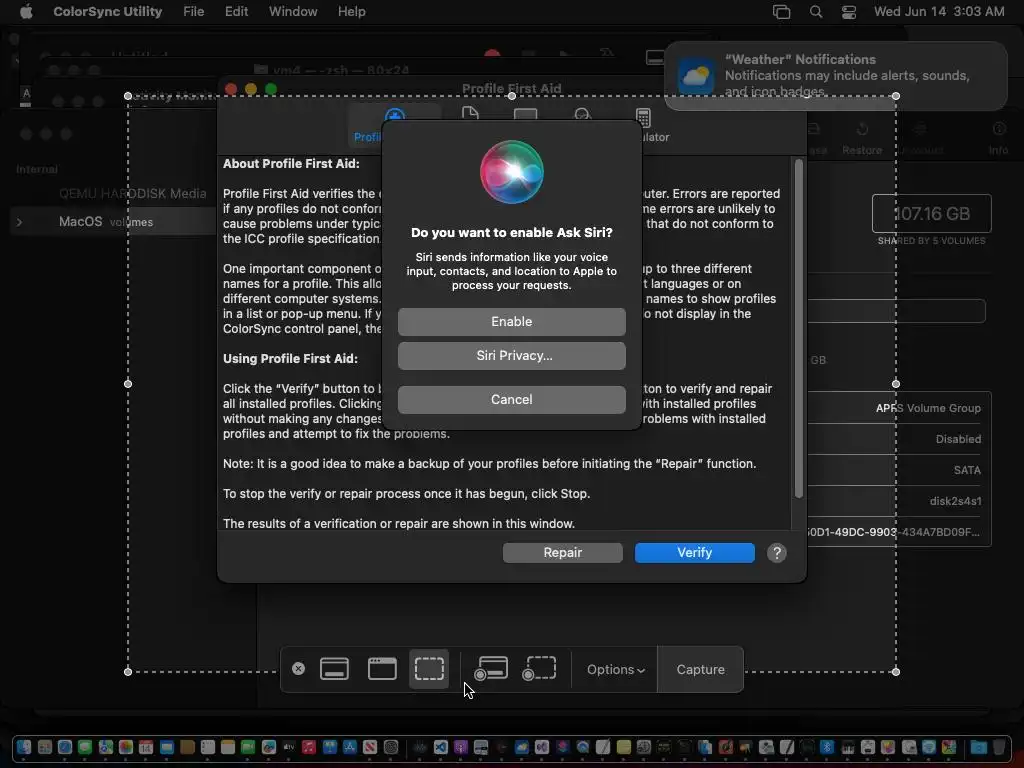Screen dimensions: 1024x768
Task: Open the Apple menu
Action: tap(25, 11)
